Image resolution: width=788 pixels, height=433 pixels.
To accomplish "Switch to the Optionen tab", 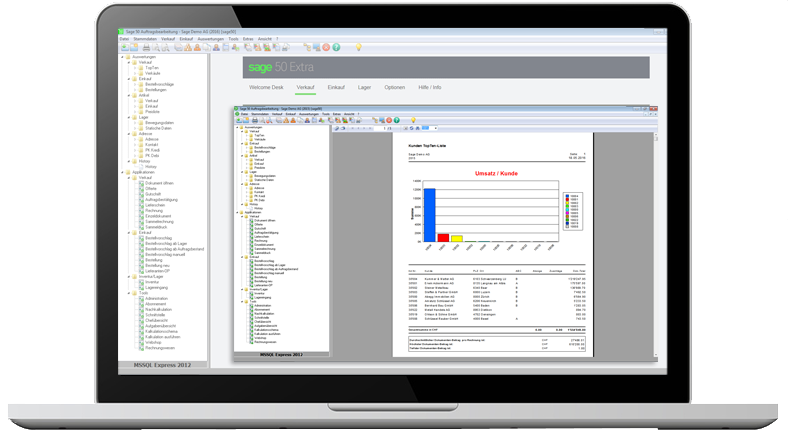I will click(395, 87).
